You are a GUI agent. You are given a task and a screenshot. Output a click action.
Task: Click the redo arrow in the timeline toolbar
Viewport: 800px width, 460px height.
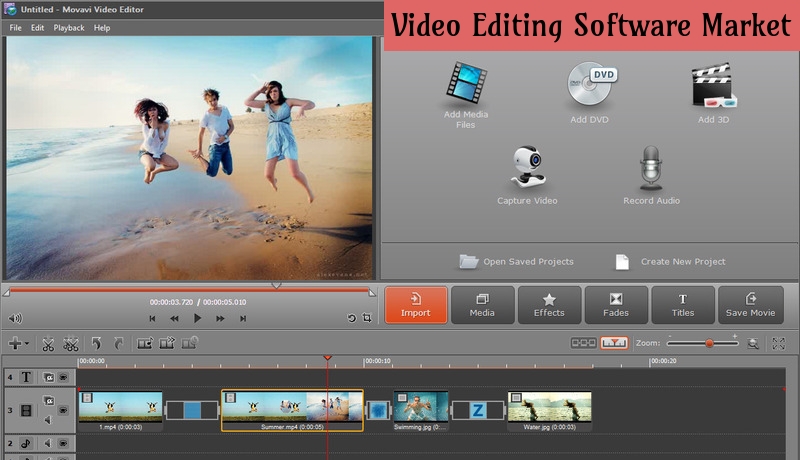[118, 343]
